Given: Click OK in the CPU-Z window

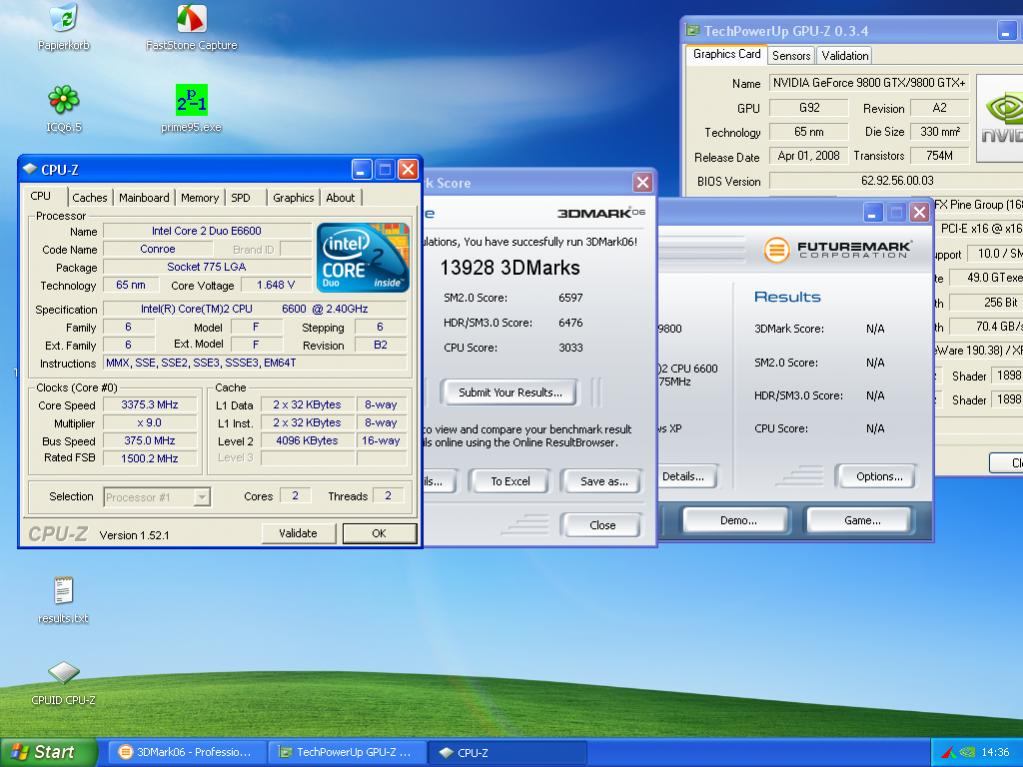Looking at the screenshot, I should coord(379,533).
